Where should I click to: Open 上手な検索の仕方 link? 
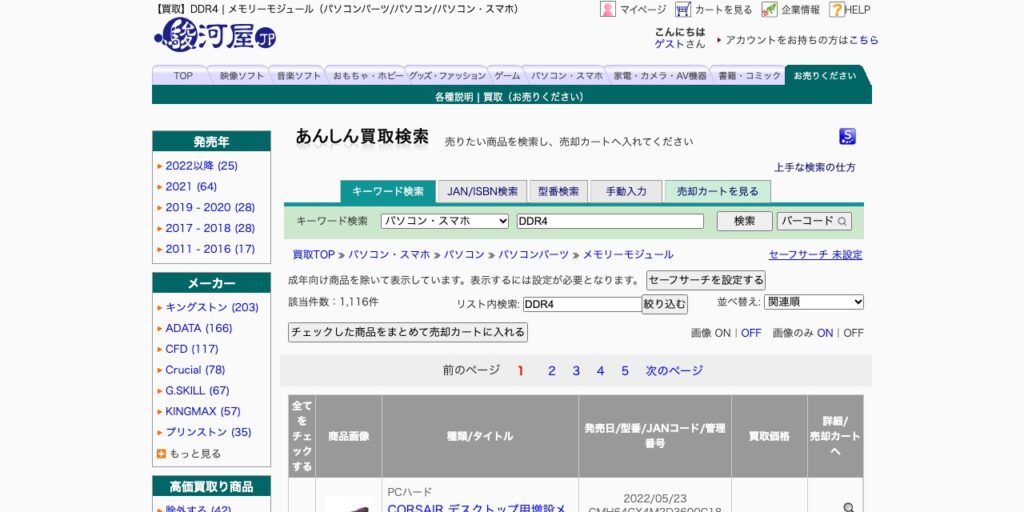click(x=815, y=167)
